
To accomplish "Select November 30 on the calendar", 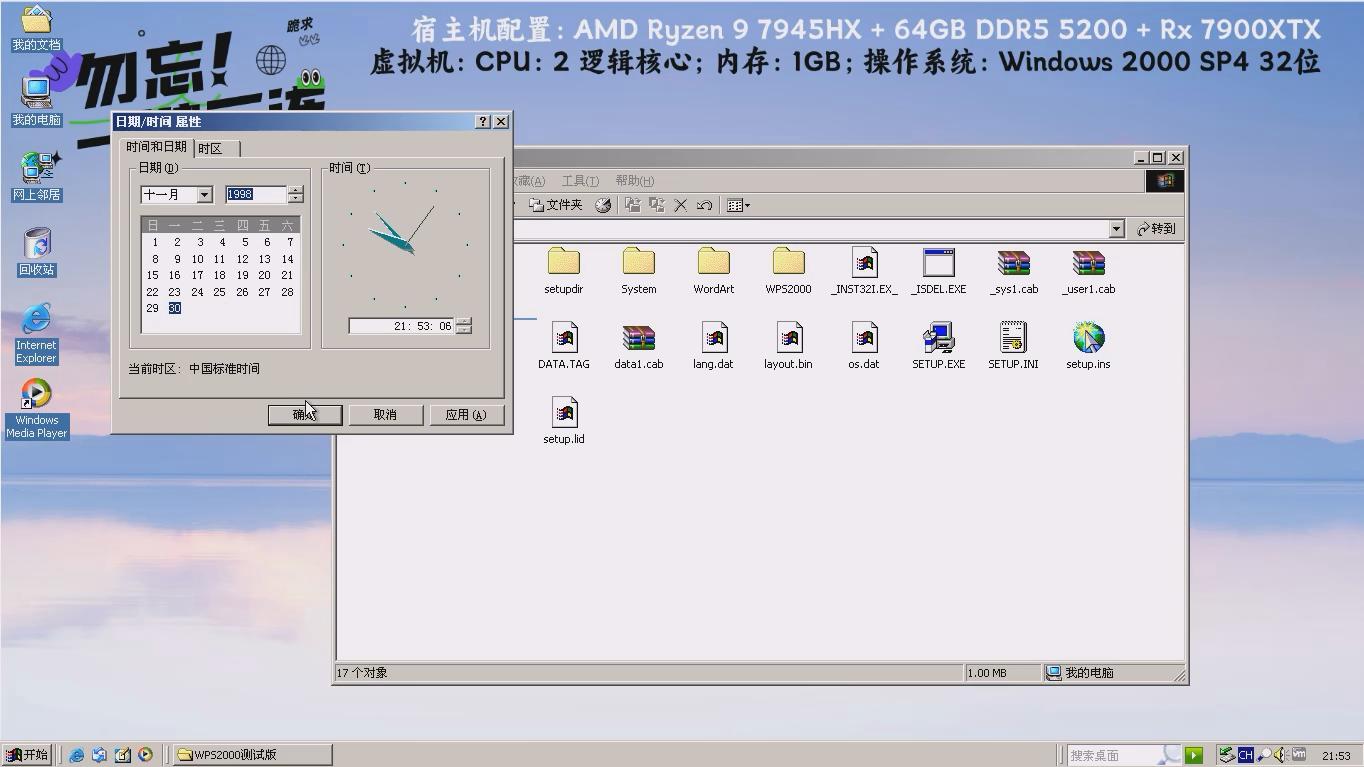I will [x=174, y=308].
